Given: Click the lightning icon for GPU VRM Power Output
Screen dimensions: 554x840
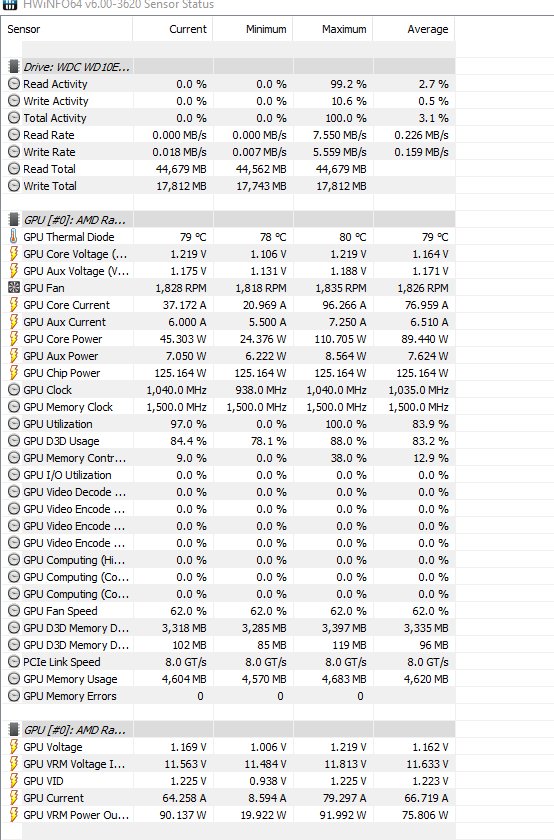Looking at the screenshot, I should click(x=13, y=815).
